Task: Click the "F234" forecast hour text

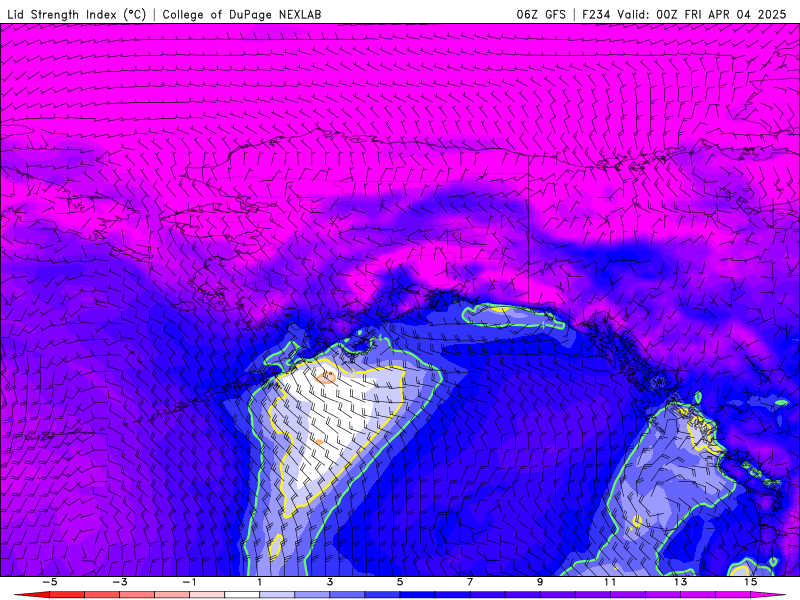Action: pos(596,14)
